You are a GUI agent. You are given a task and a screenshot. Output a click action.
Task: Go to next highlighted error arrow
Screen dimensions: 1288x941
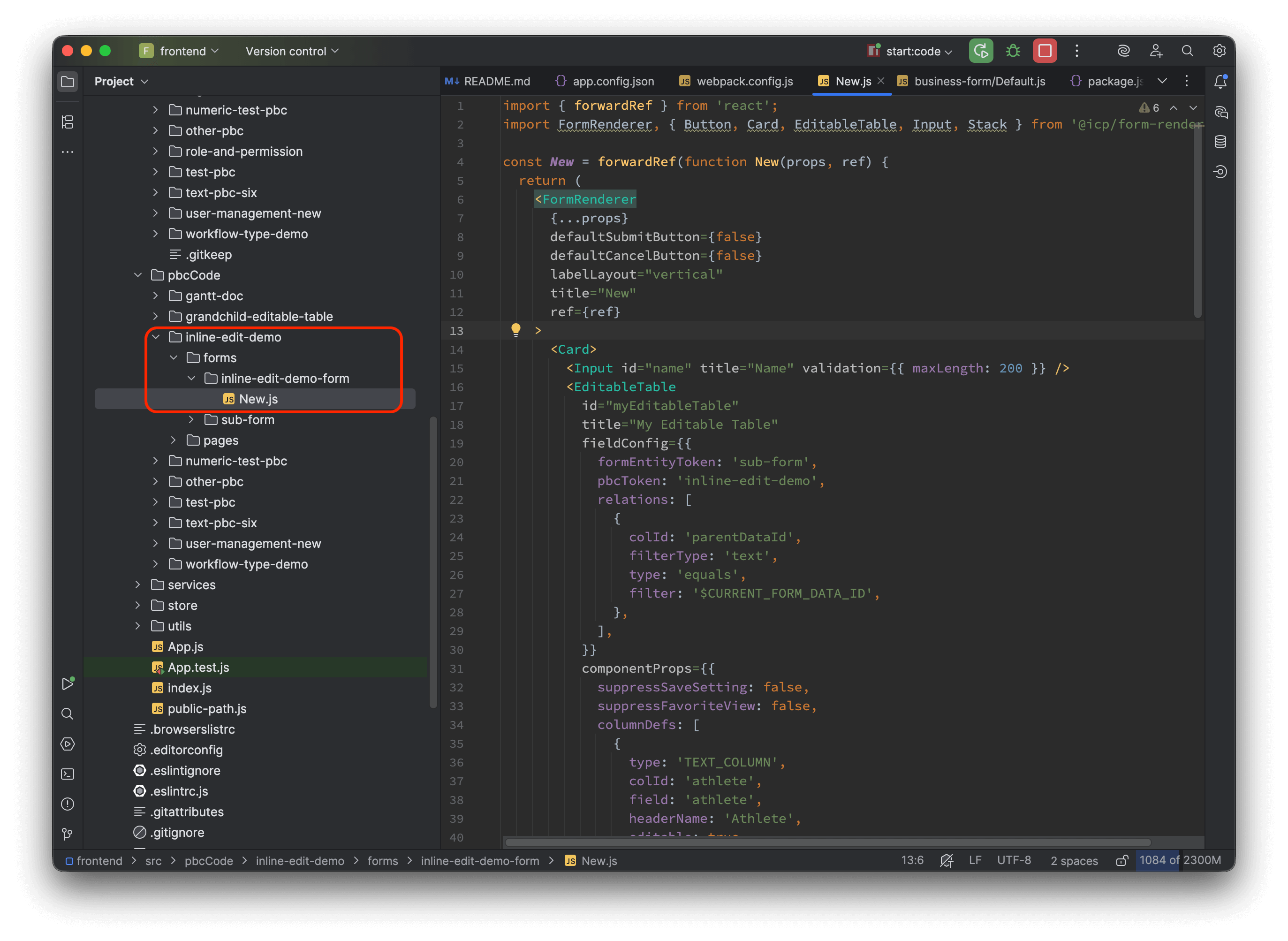coord(1193,108)
